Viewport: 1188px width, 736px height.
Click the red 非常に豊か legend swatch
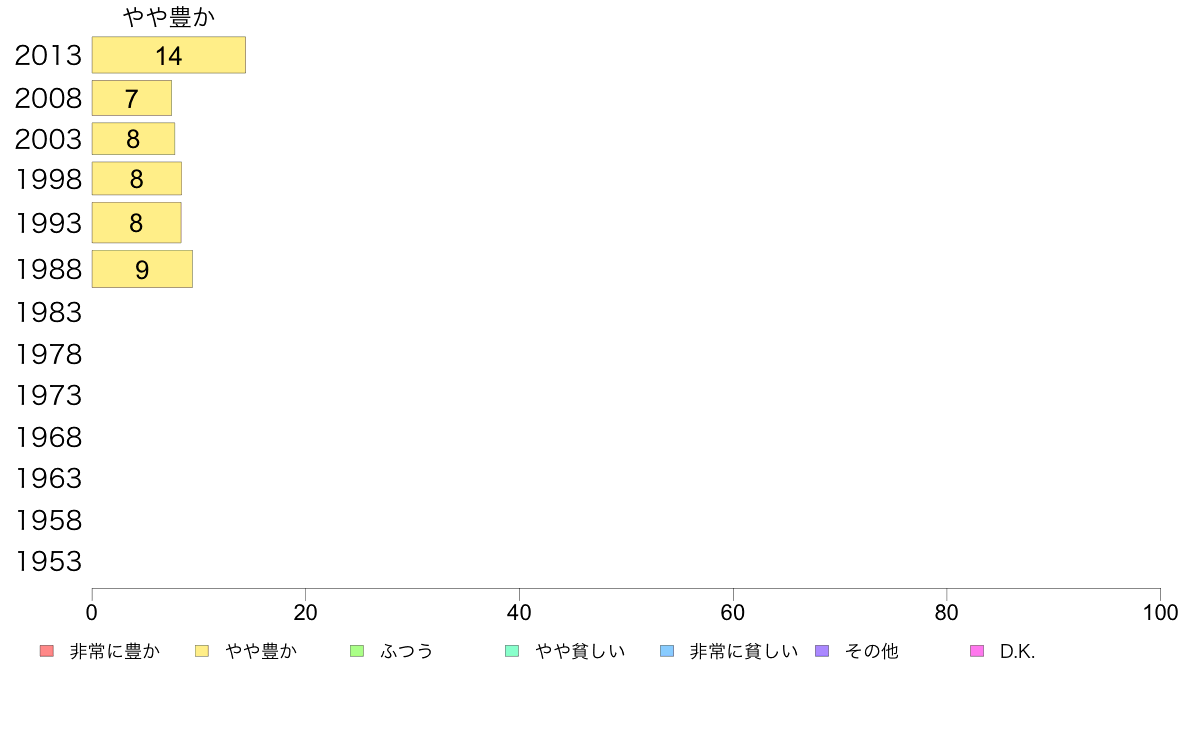[47, 651]
